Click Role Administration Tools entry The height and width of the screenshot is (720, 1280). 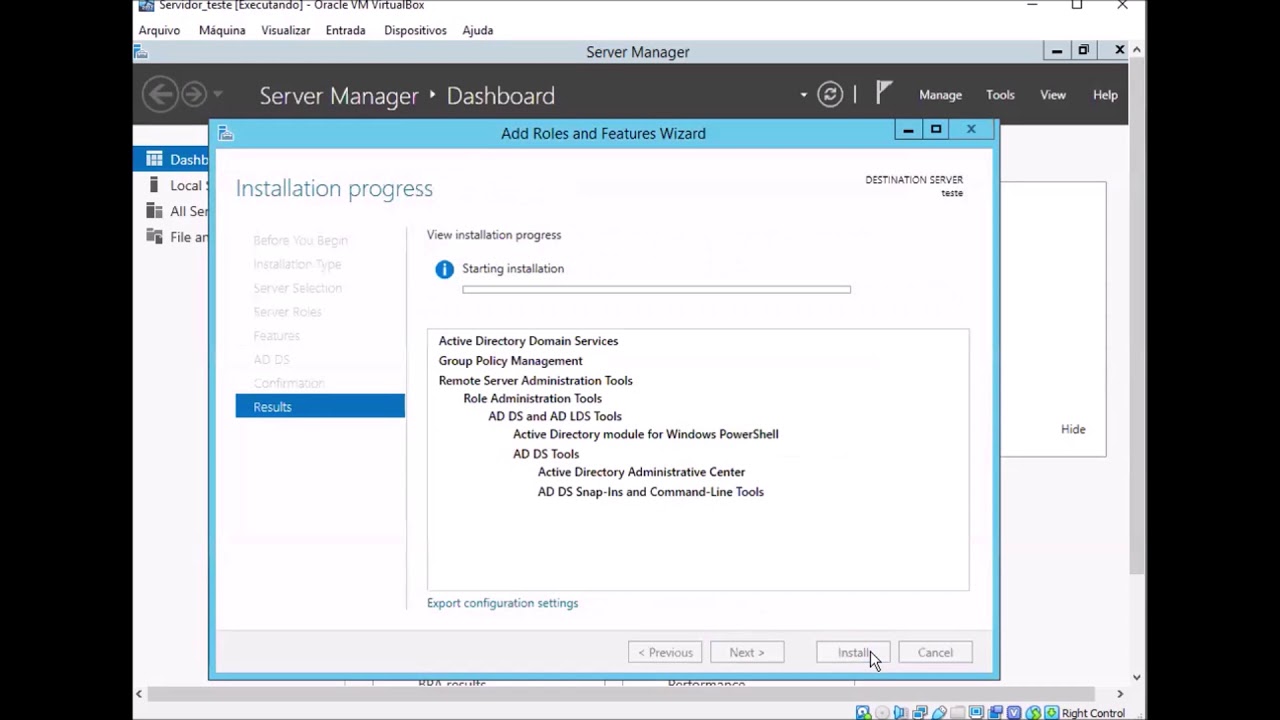[532, 398]
